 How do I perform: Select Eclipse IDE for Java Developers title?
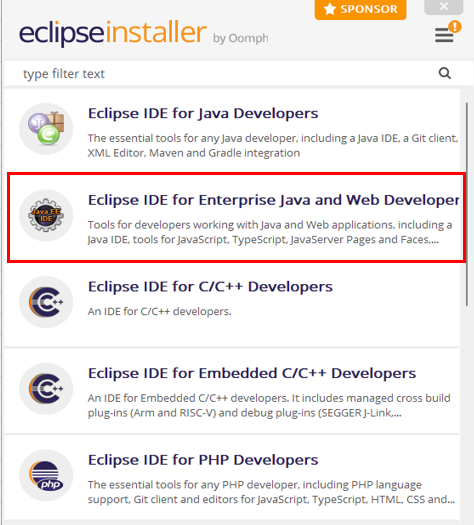(203, 113)
